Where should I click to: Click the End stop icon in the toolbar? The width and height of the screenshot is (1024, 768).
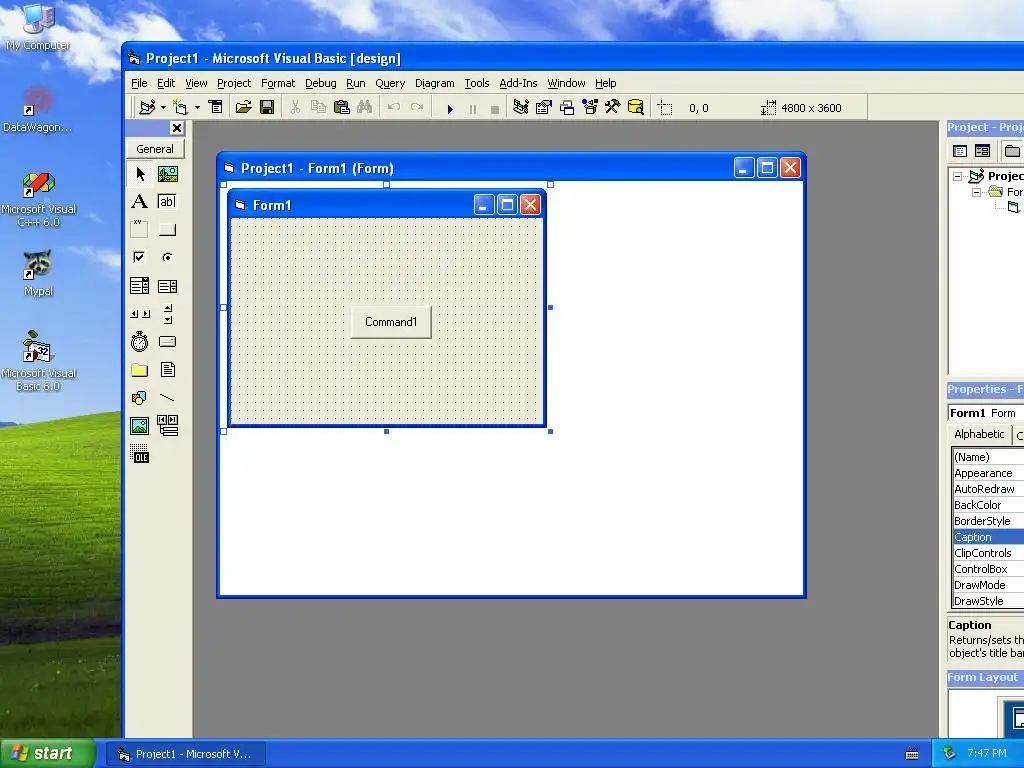(495, 108)
